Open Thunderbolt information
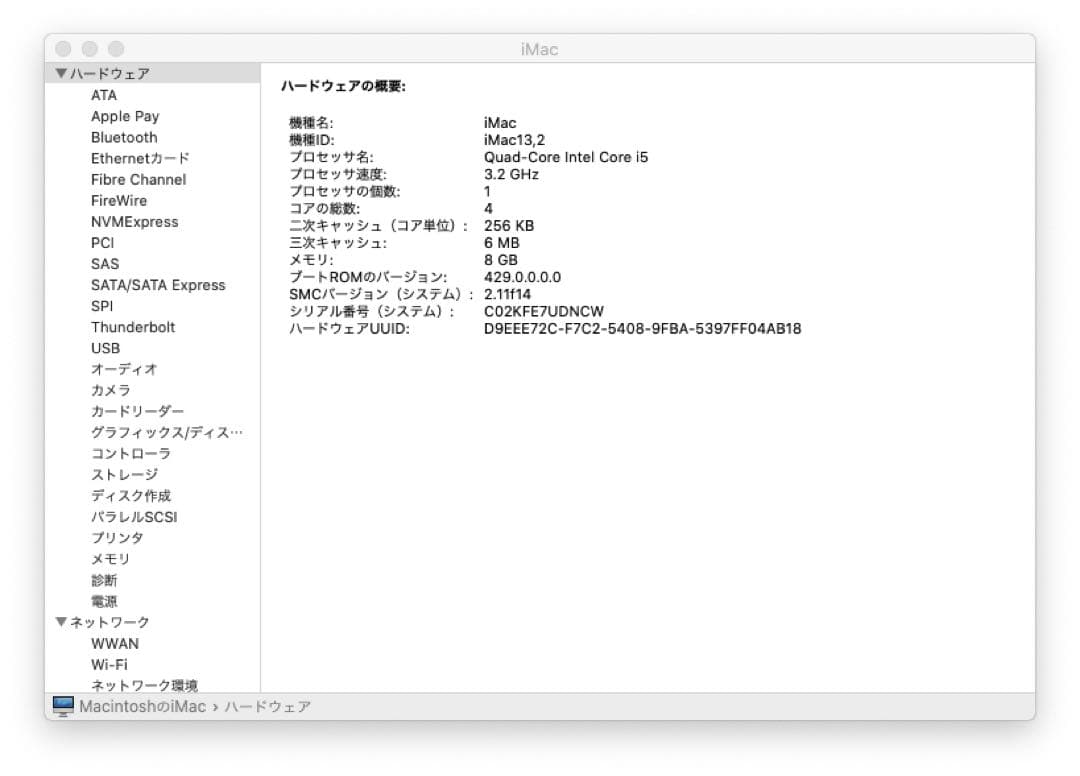The width and height of the screenshot is (1080, 776). 133,327
